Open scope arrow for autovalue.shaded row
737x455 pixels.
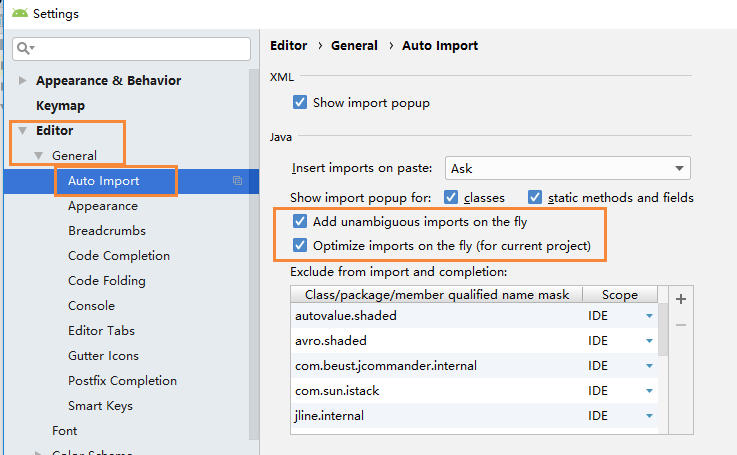[649, 316]
